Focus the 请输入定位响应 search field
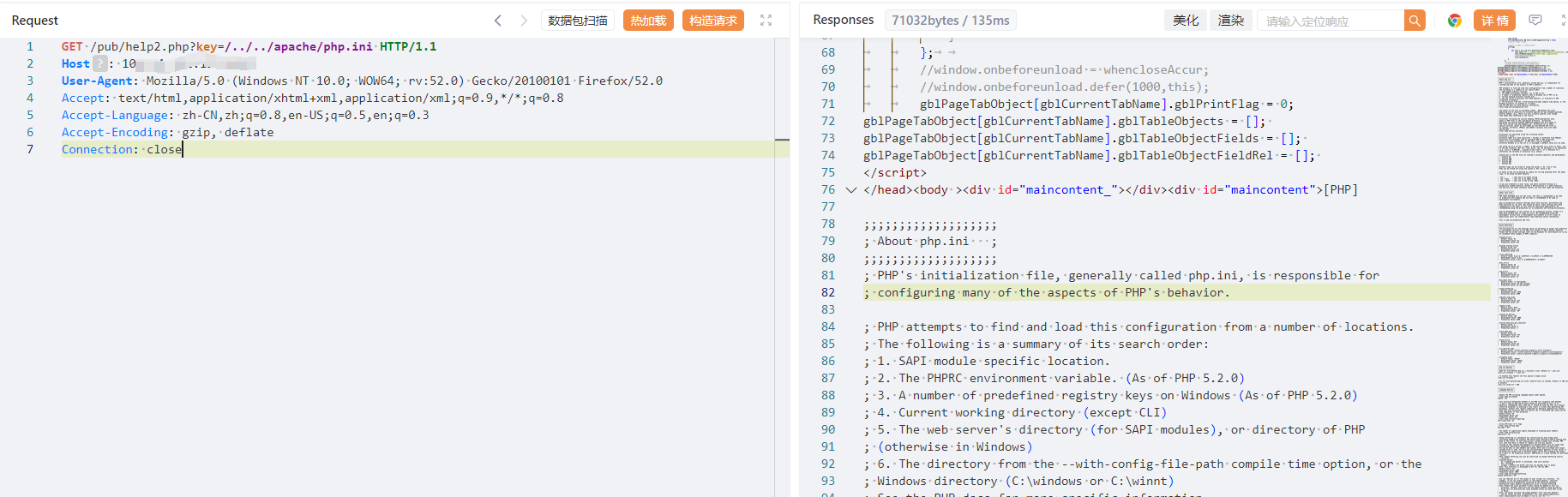 point(1331,21)
